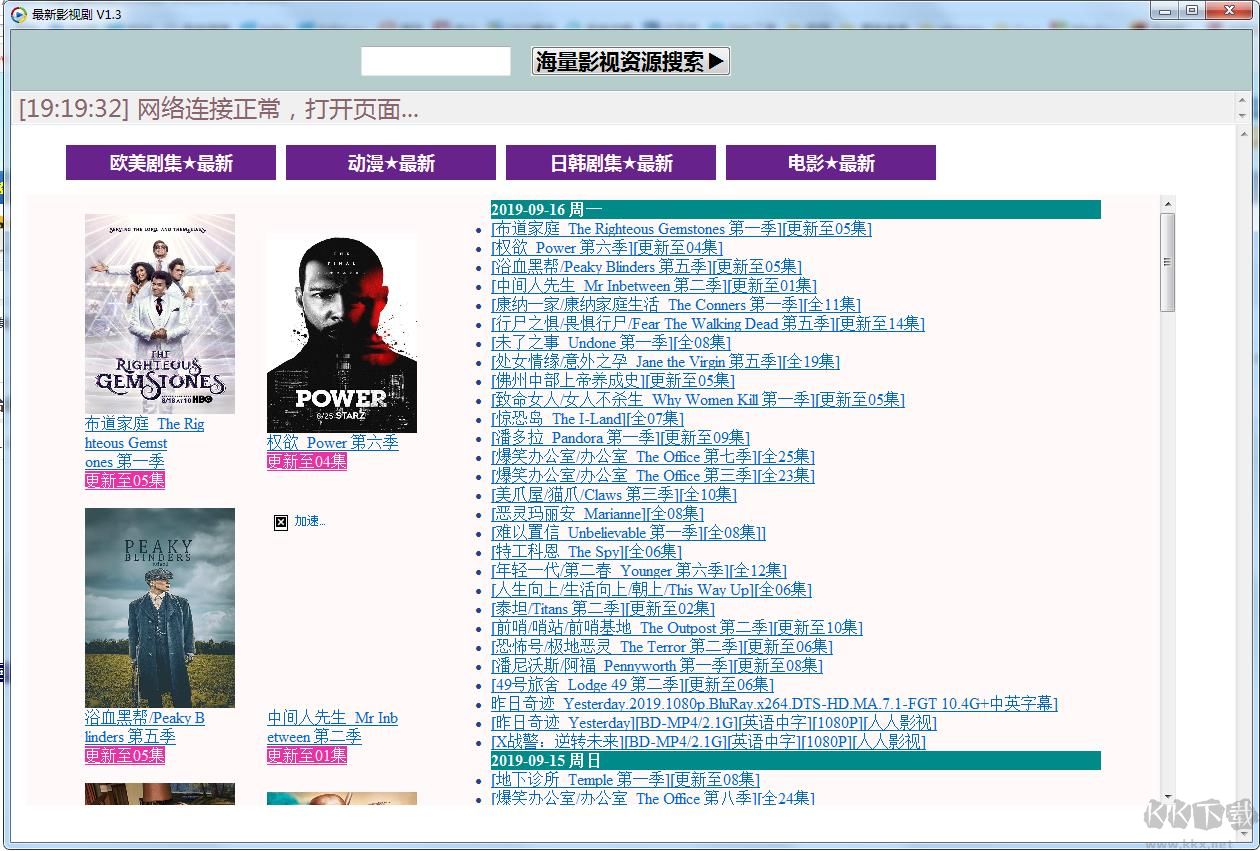Open list entry 恶灵玛丽安 Marianne
Viewport: 1260px width, 851px height.
(x=597, y=514)
